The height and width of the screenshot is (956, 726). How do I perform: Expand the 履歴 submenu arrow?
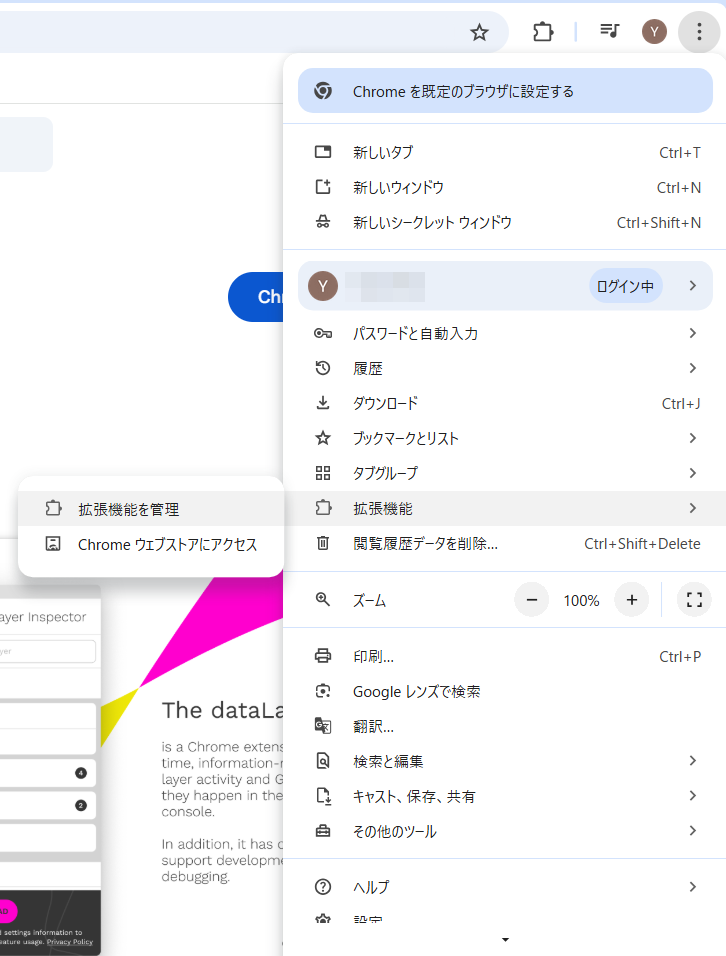click(x=692, y=368)
